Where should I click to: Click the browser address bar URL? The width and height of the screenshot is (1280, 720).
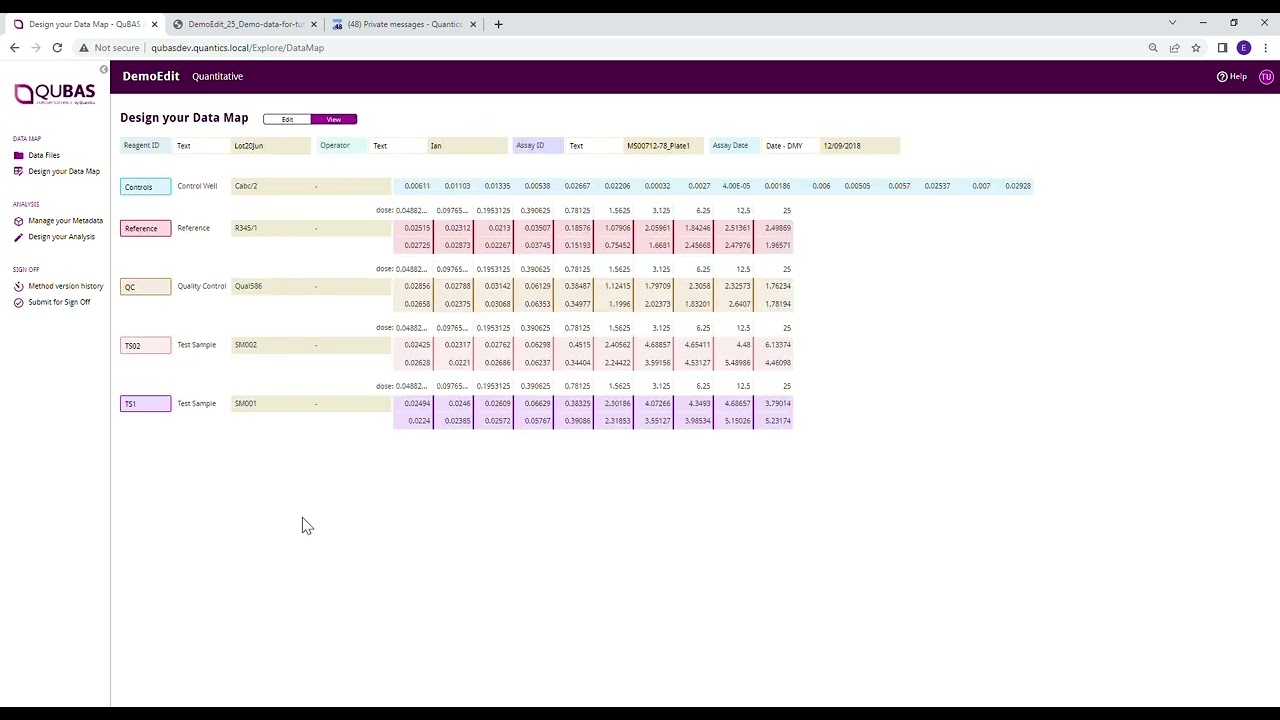(x=237, y=47)
